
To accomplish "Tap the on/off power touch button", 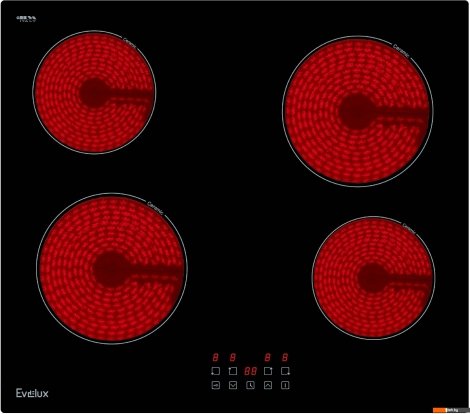I will [285, 385].
